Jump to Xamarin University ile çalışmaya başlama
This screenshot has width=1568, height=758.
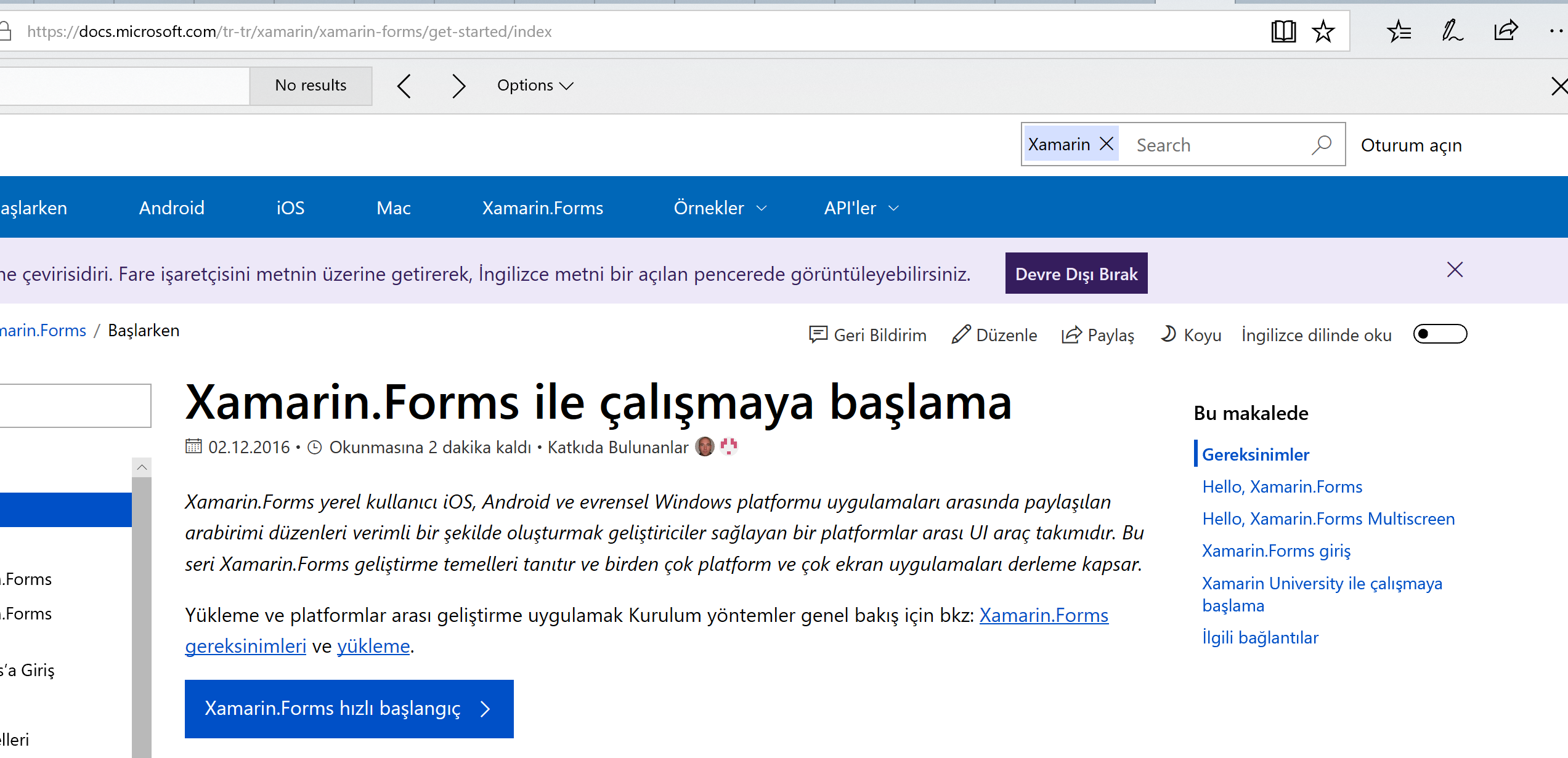[1322, 594]
